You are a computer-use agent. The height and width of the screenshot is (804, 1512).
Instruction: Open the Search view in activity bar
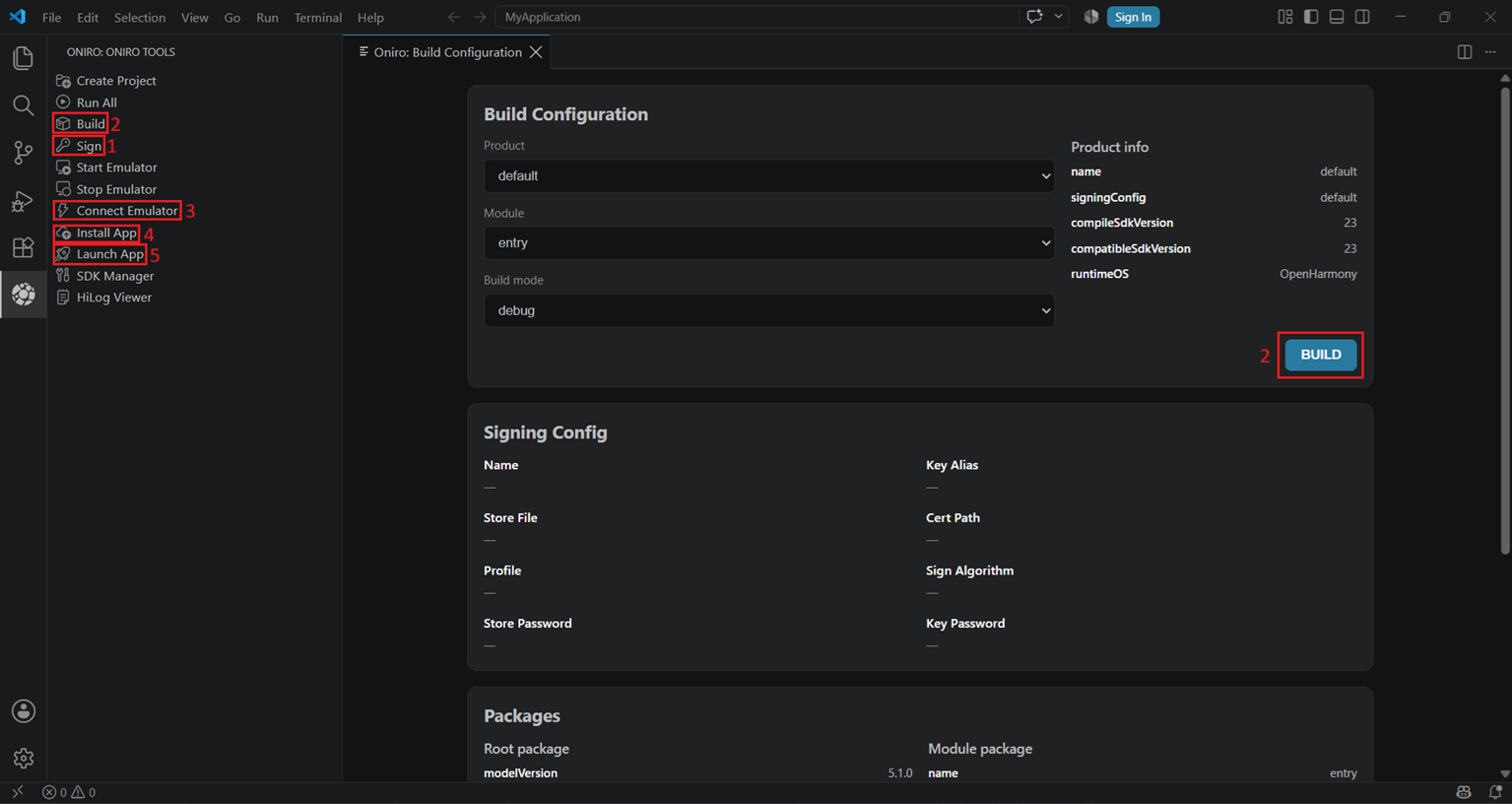pos(23,105)
